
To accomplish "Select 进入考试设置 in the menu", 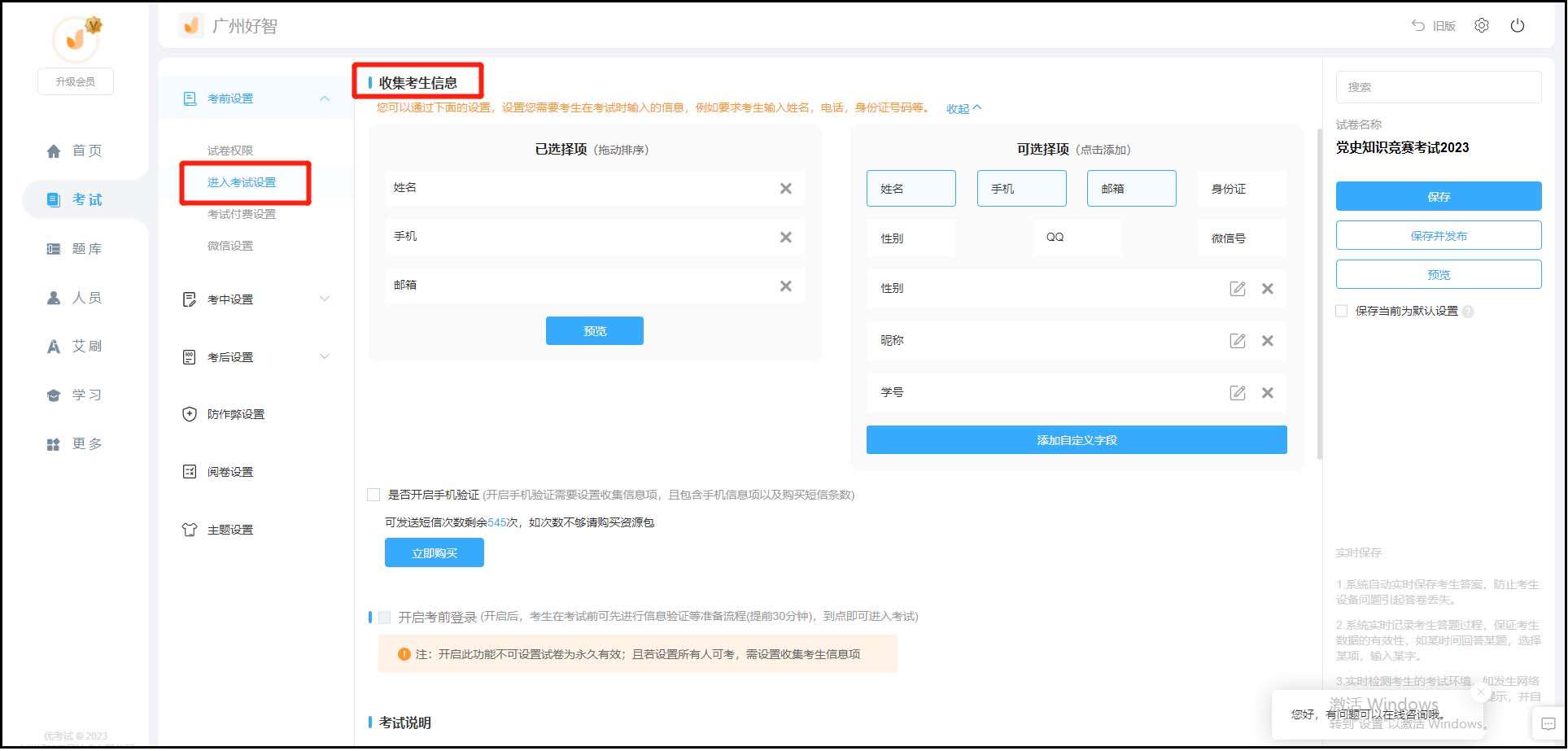I will [x=244, y=182].
